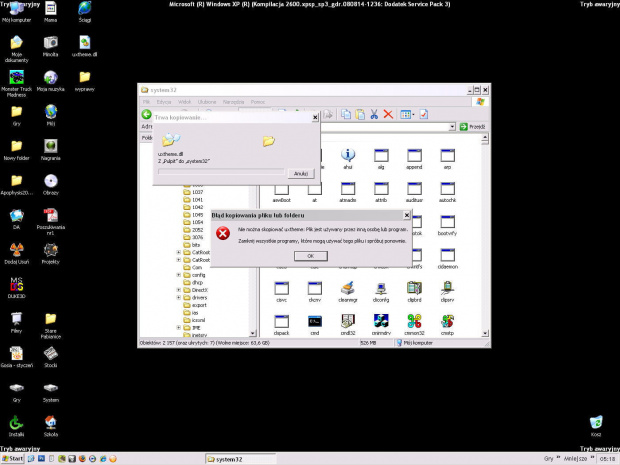
Task: Select the cliconfg file icon
Action: pyautogui.click(x=381, y=291)
